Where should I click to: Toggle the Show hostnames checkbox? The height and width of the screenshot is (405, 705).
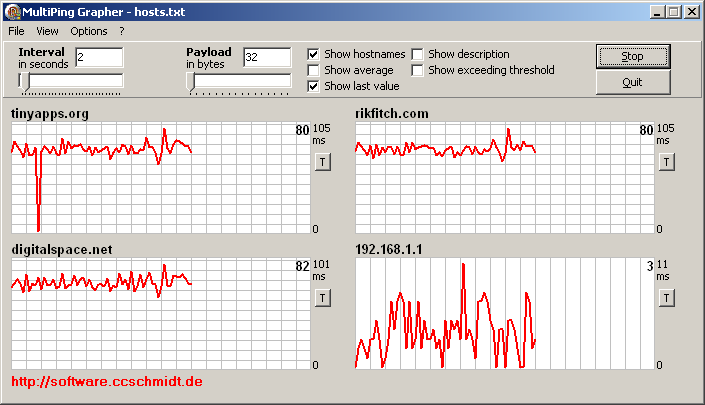click(314, 54)
